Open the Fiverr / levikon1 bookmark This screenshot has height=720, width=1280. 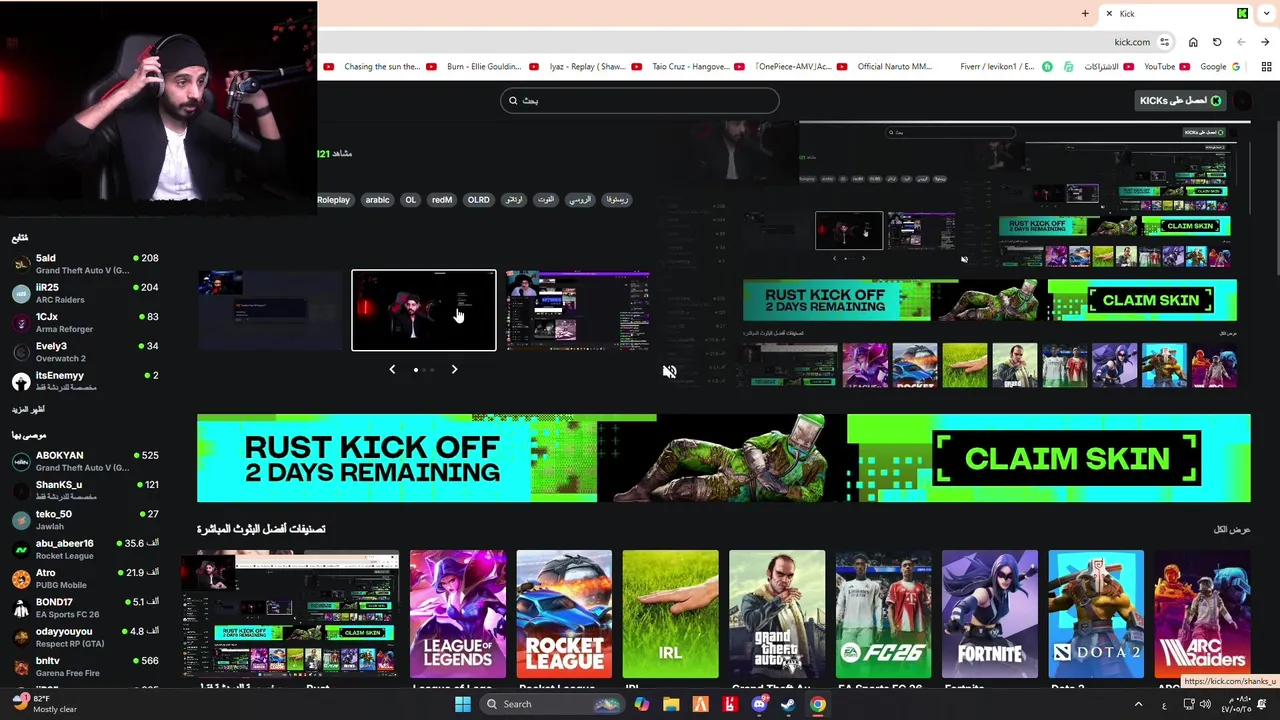tap(1005, 67)
